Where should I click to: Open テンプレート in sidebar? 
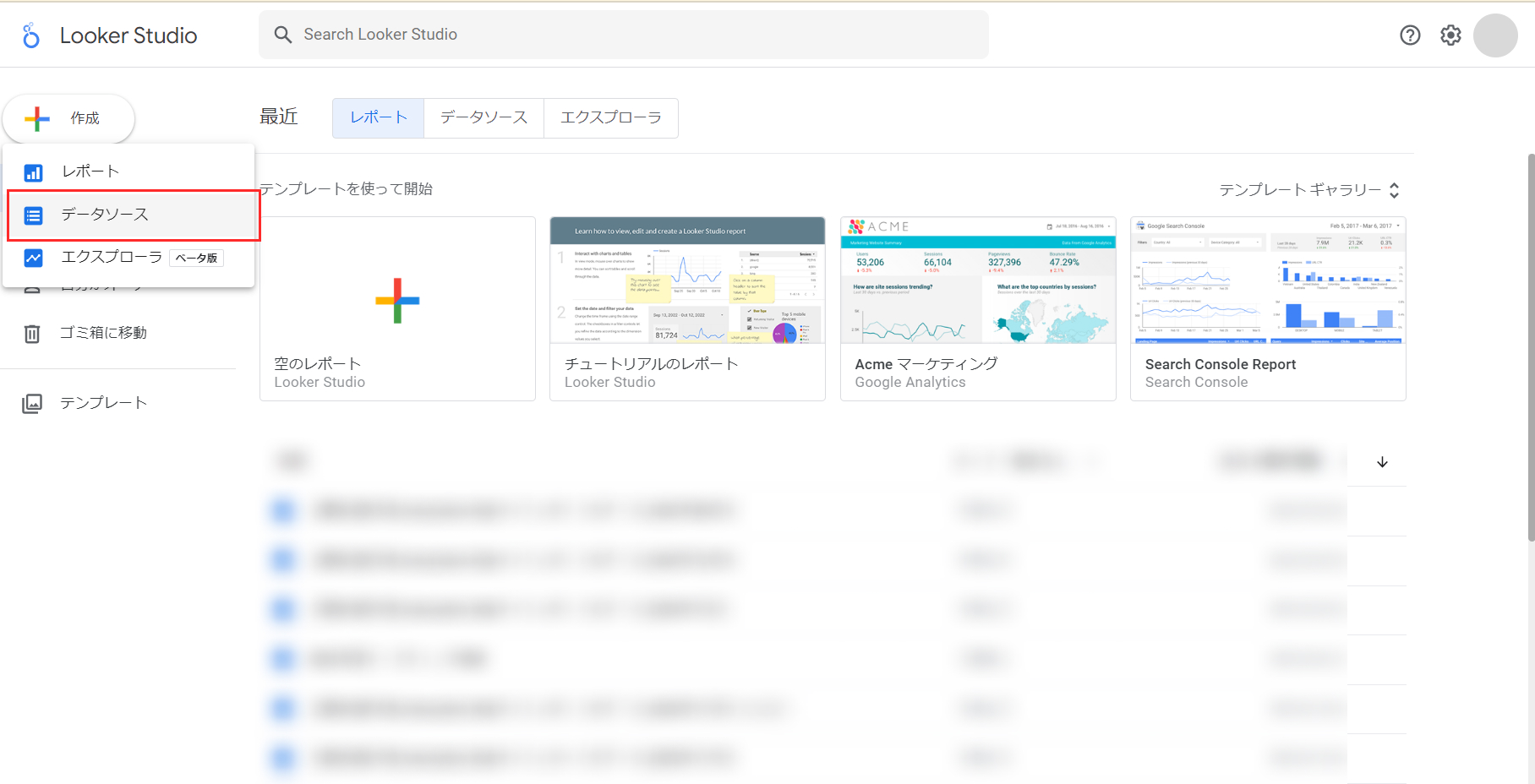103,403
